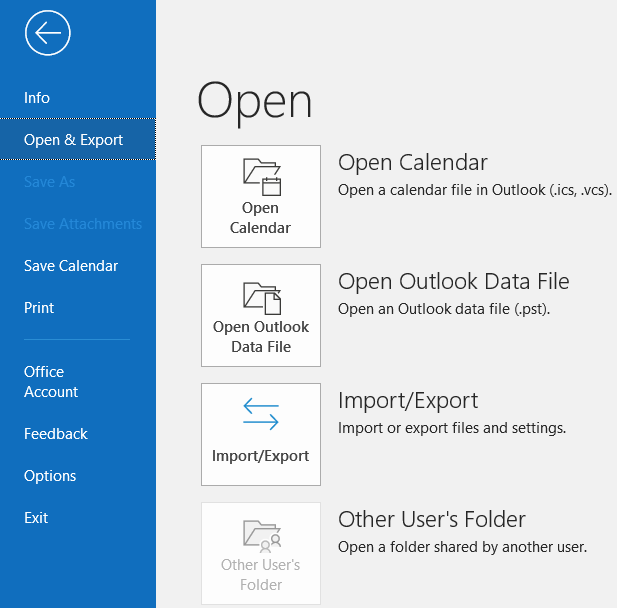The image size is (617, 608).
Task: Click the Open Calendar heading text
Action: [x=413, y=163]
